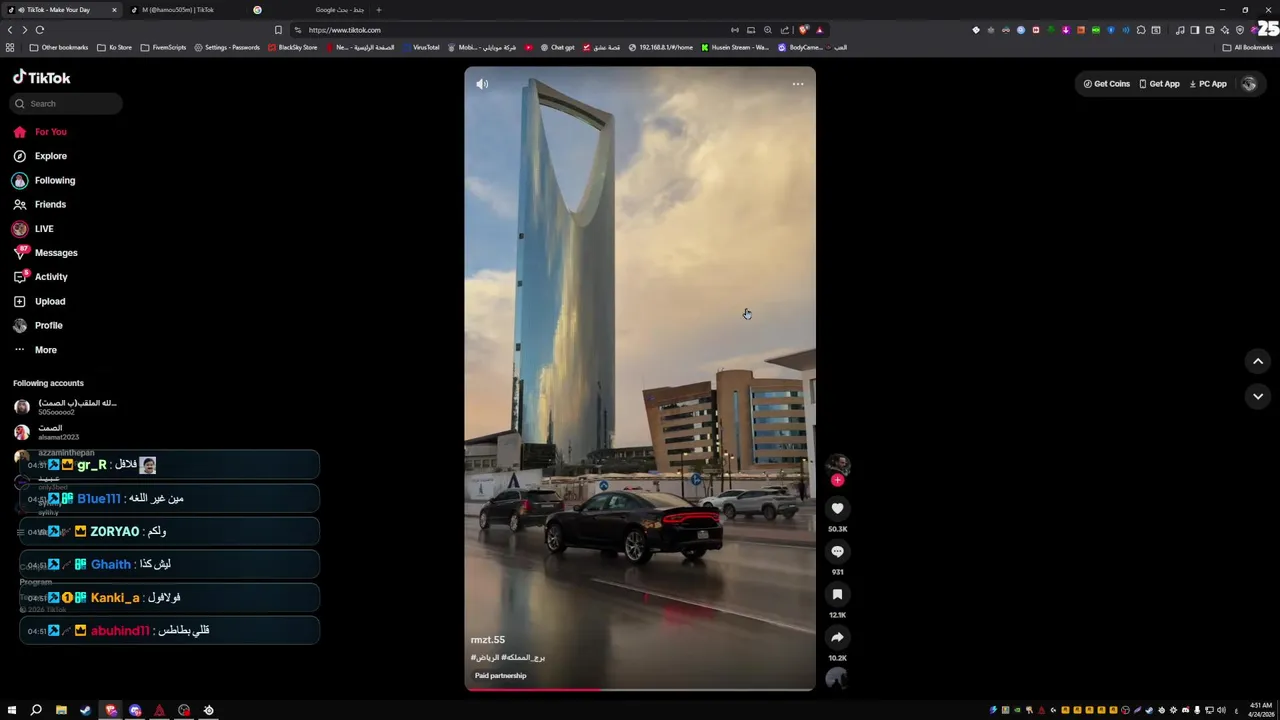Switch to the 'TikTok - Make Your Day' tab
The width and height of the screenshot is (1280, 720).
point(62,10)
